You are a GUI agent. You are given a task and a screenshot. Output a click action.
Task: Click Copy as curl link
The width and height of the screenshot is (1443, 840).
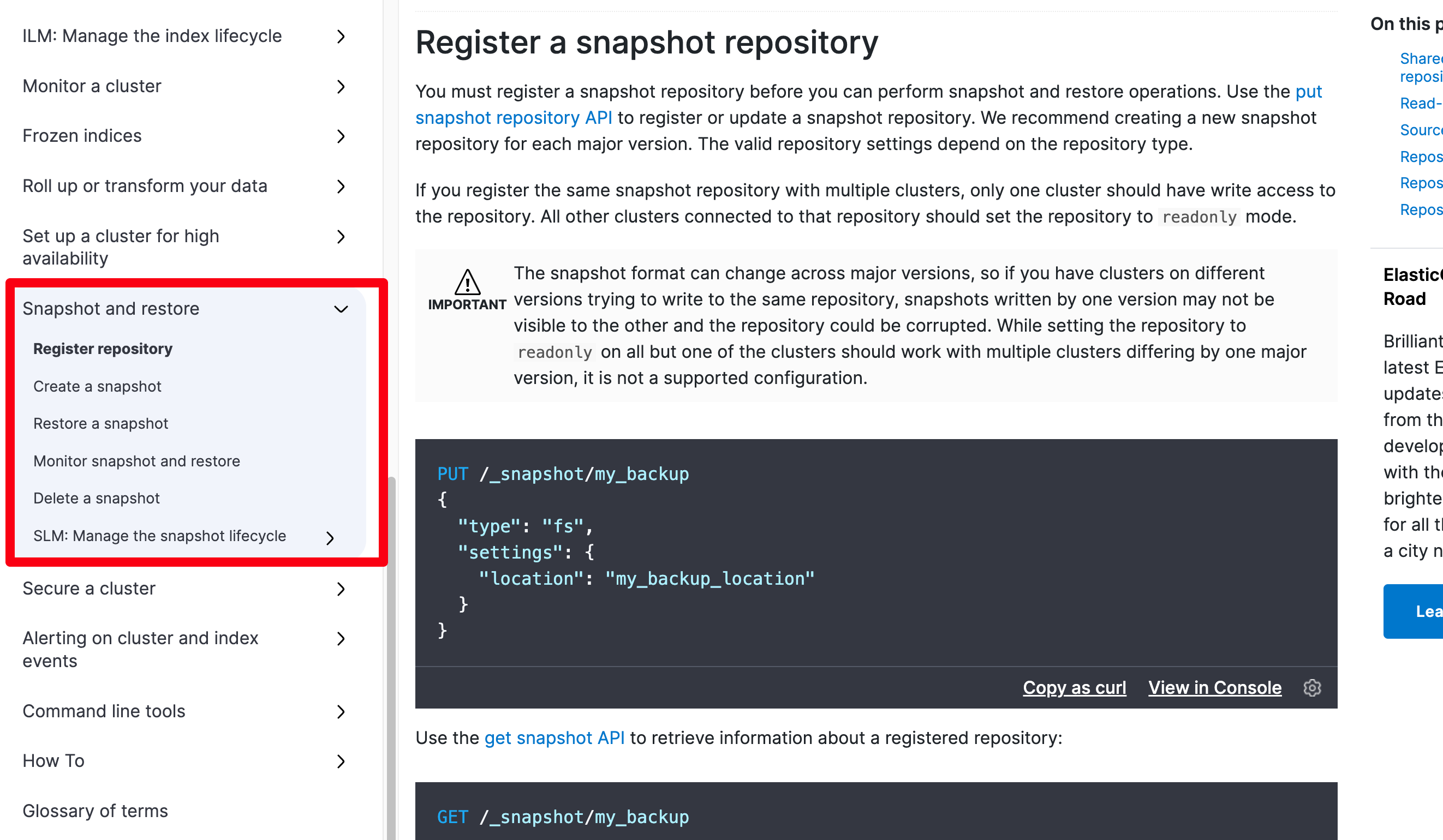tap(1074, 687)
